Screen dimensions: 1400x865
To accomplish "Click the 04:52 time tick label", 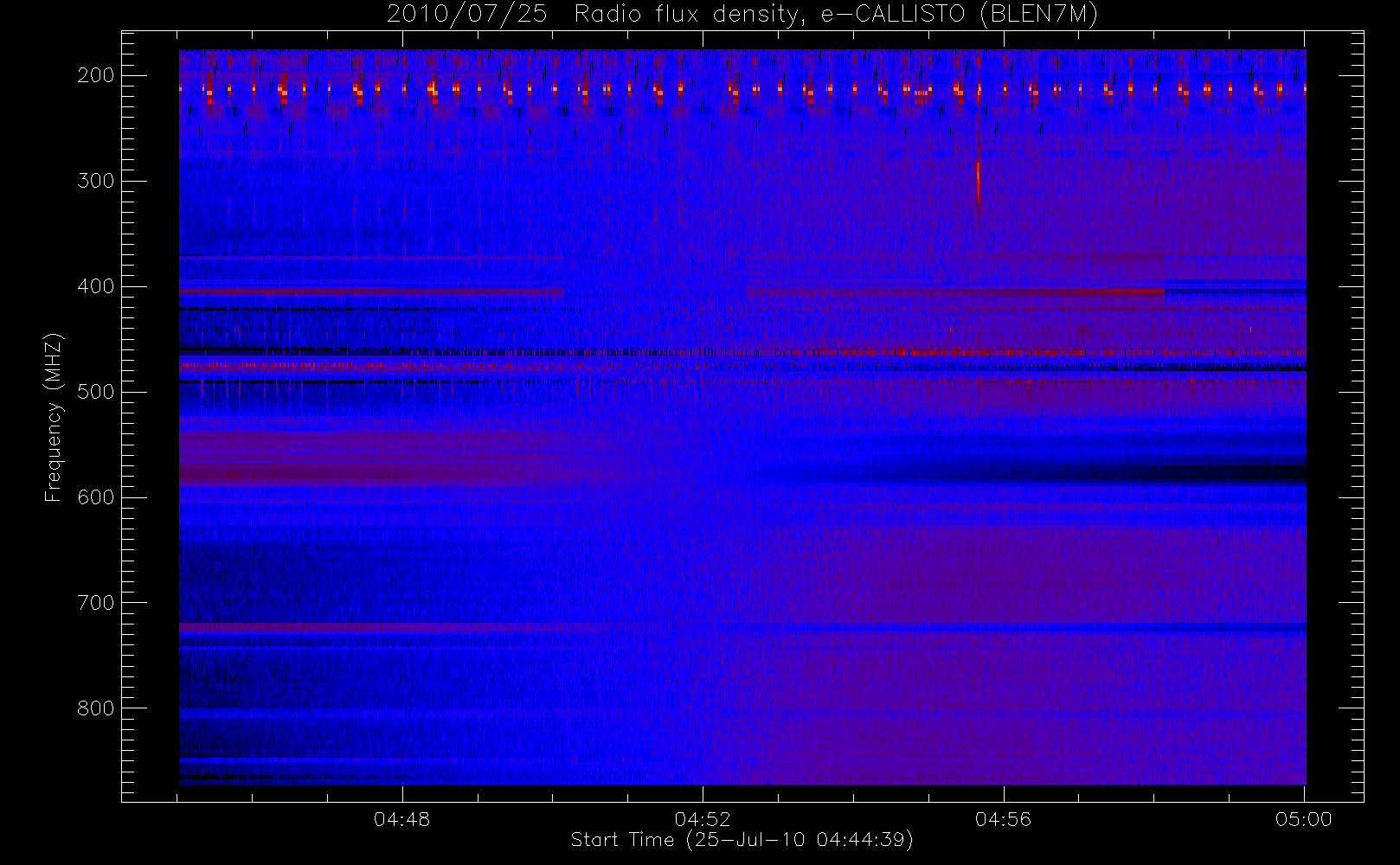I will [x=703, y=819].
